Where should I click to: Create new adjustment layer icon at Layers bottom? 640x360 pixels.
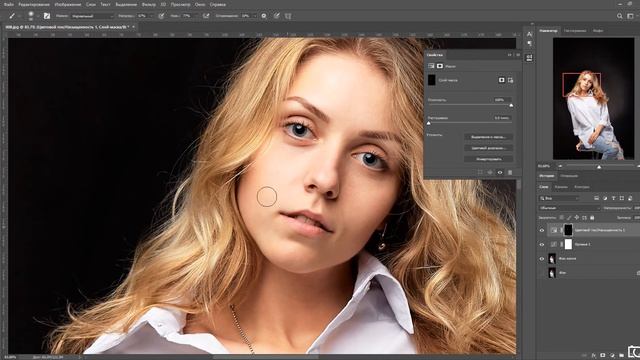click(612, 356)
